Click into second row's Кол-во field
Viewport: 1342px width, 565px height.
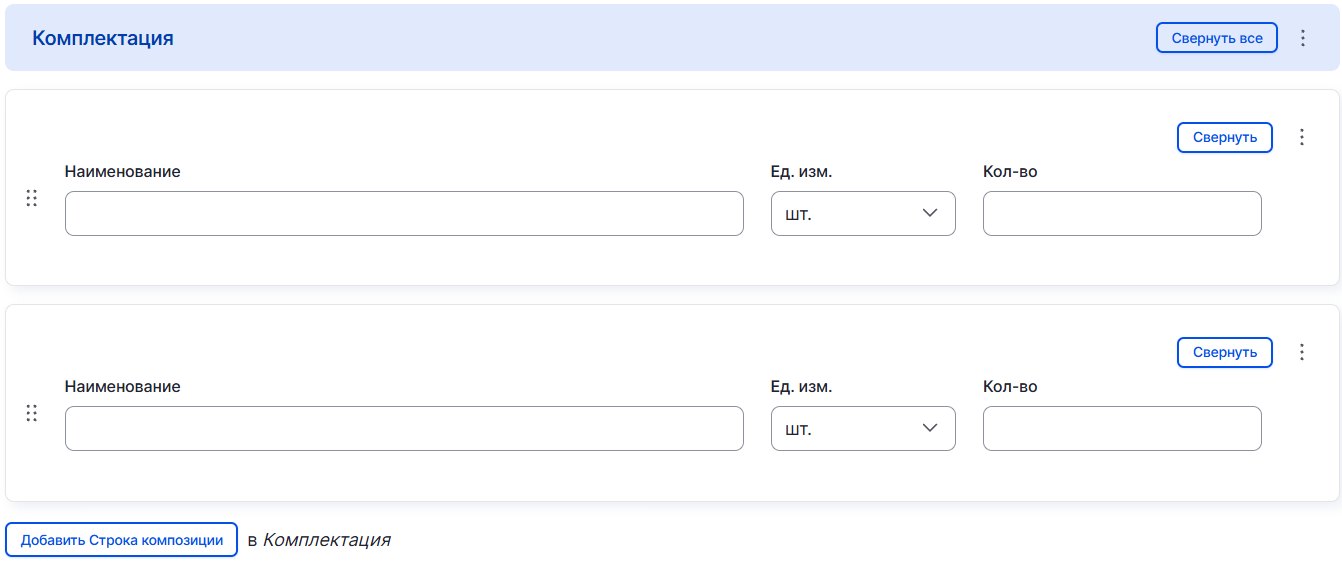point(1121,429)
